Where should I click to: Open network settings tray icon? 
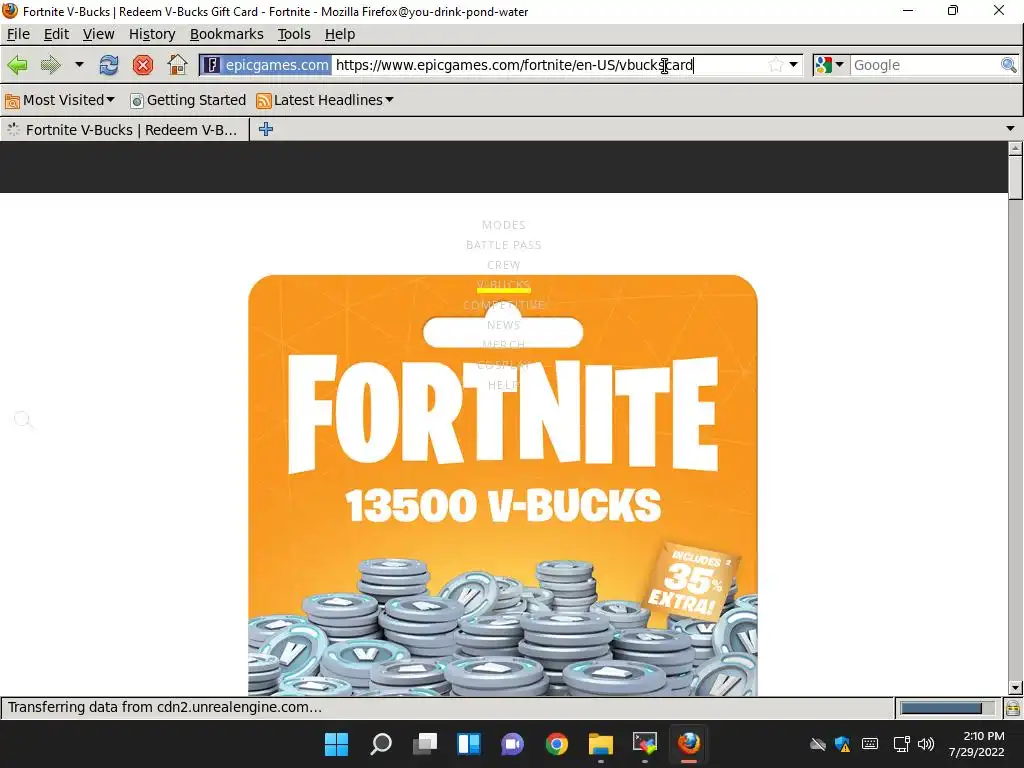pyautogui.click(x=901, y=744)
